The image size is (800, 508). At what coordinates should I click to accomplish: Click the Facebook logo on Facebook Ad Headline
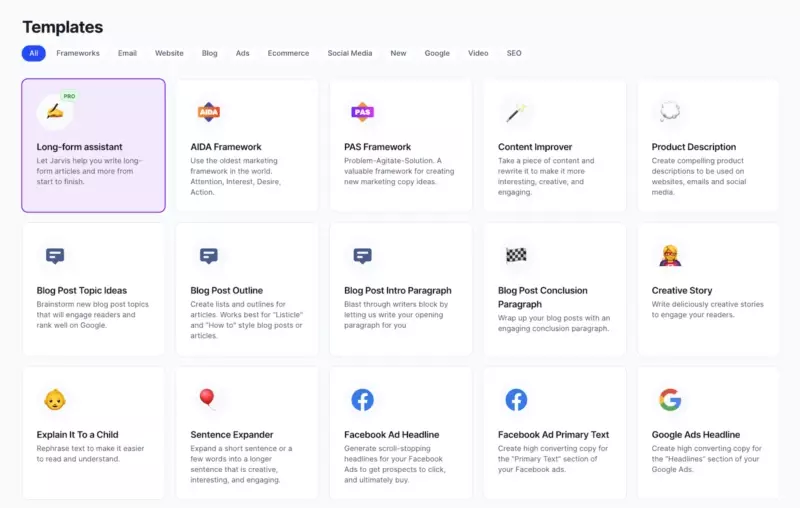tap(362, 400)
